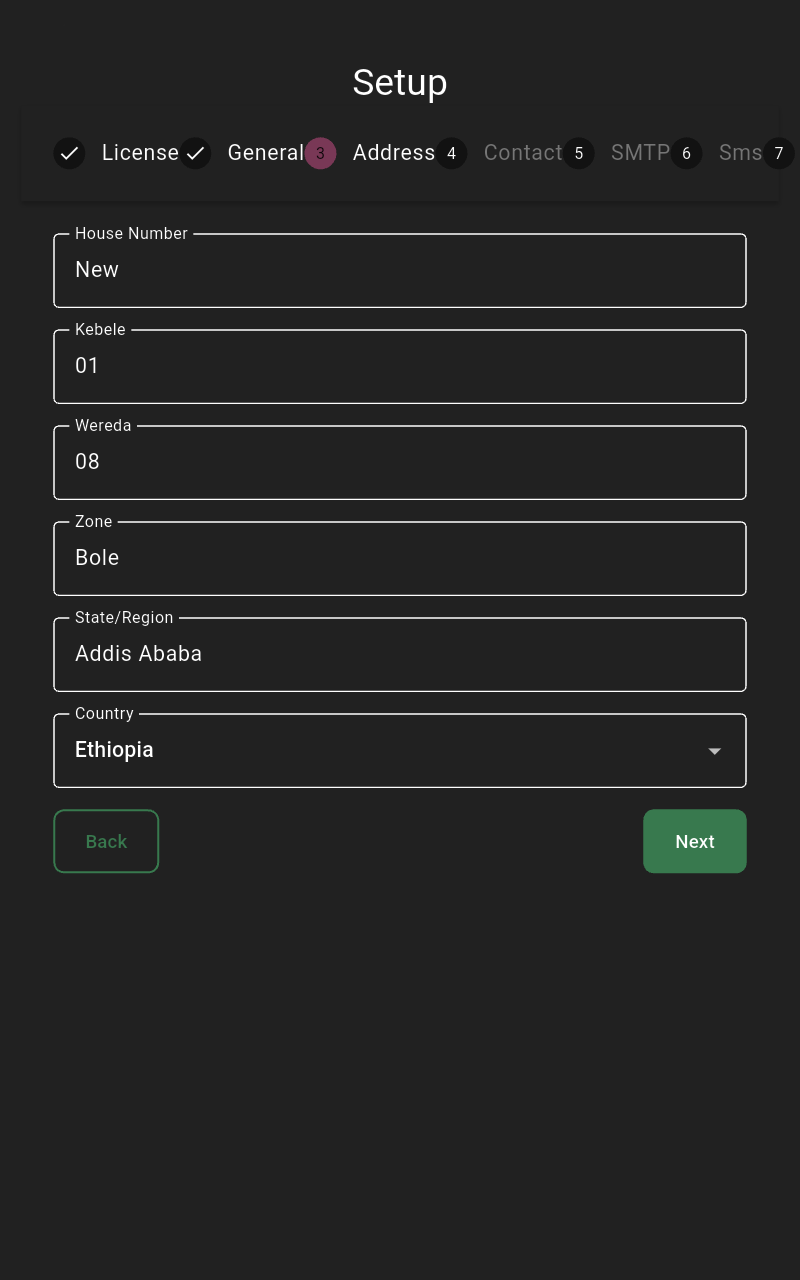Click the step 7 circle beside Sms
800x1280 pixels.
point(778,153)
